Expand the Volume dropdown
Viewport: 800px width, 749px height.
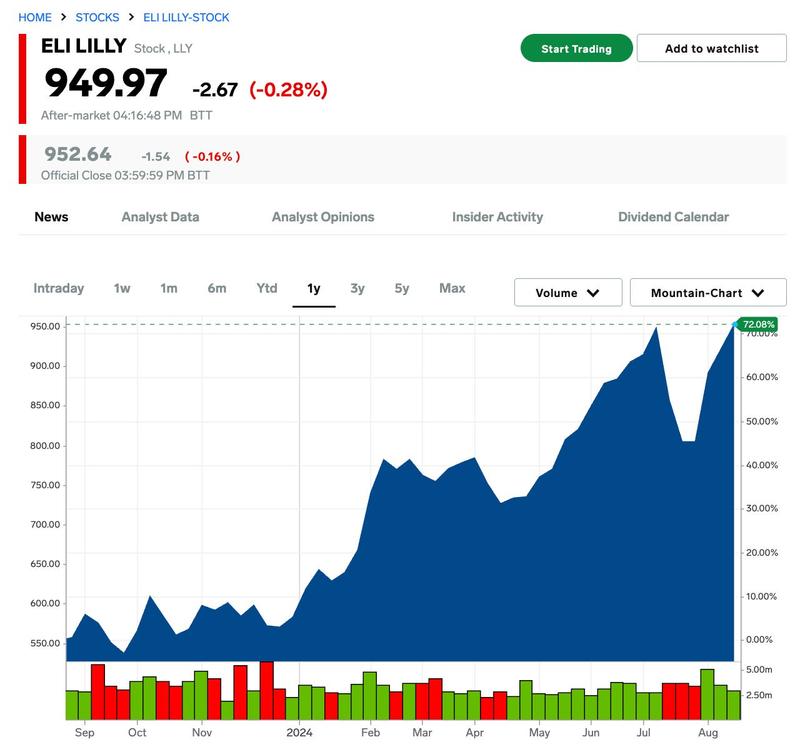click(568, 293)
